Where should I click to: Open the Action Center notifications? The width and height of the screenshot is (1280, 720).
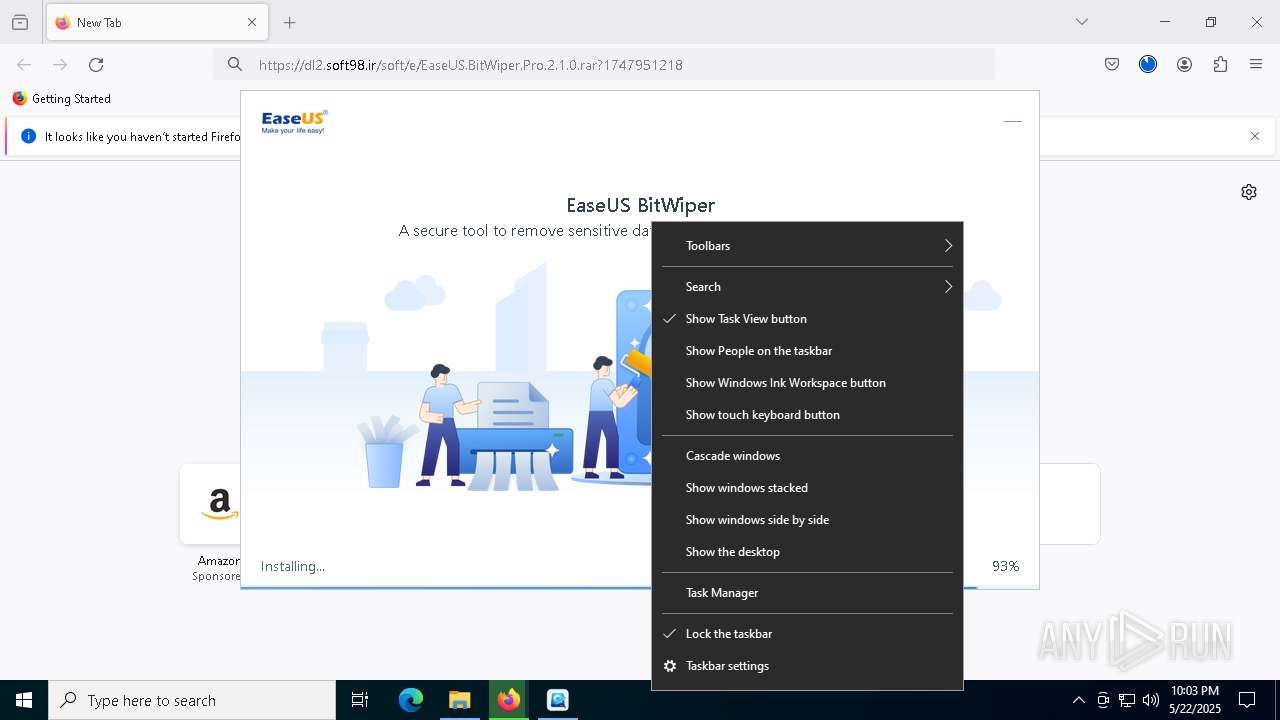[1247, 700]
